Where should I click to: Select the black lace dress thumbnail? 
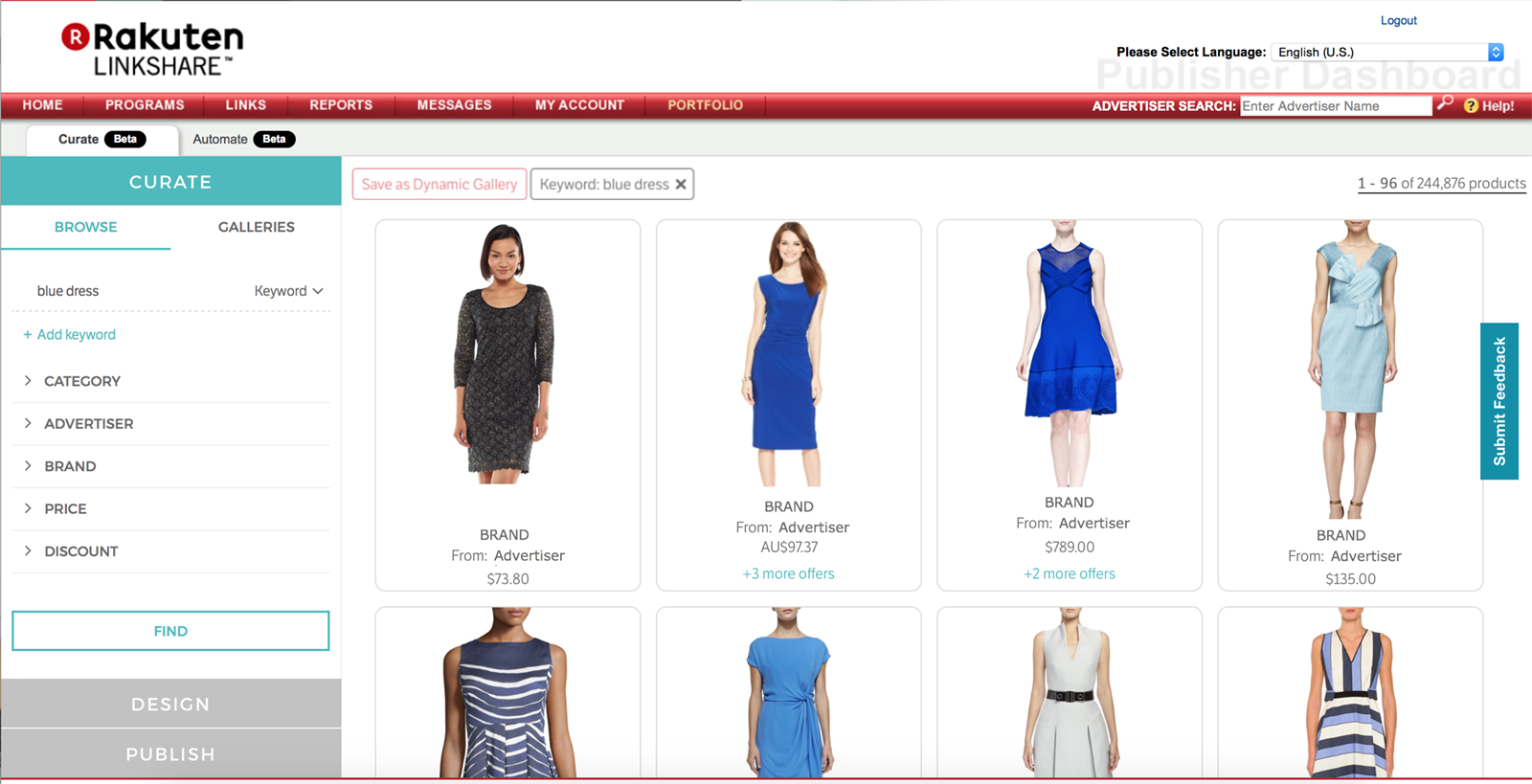pos(505,354)
